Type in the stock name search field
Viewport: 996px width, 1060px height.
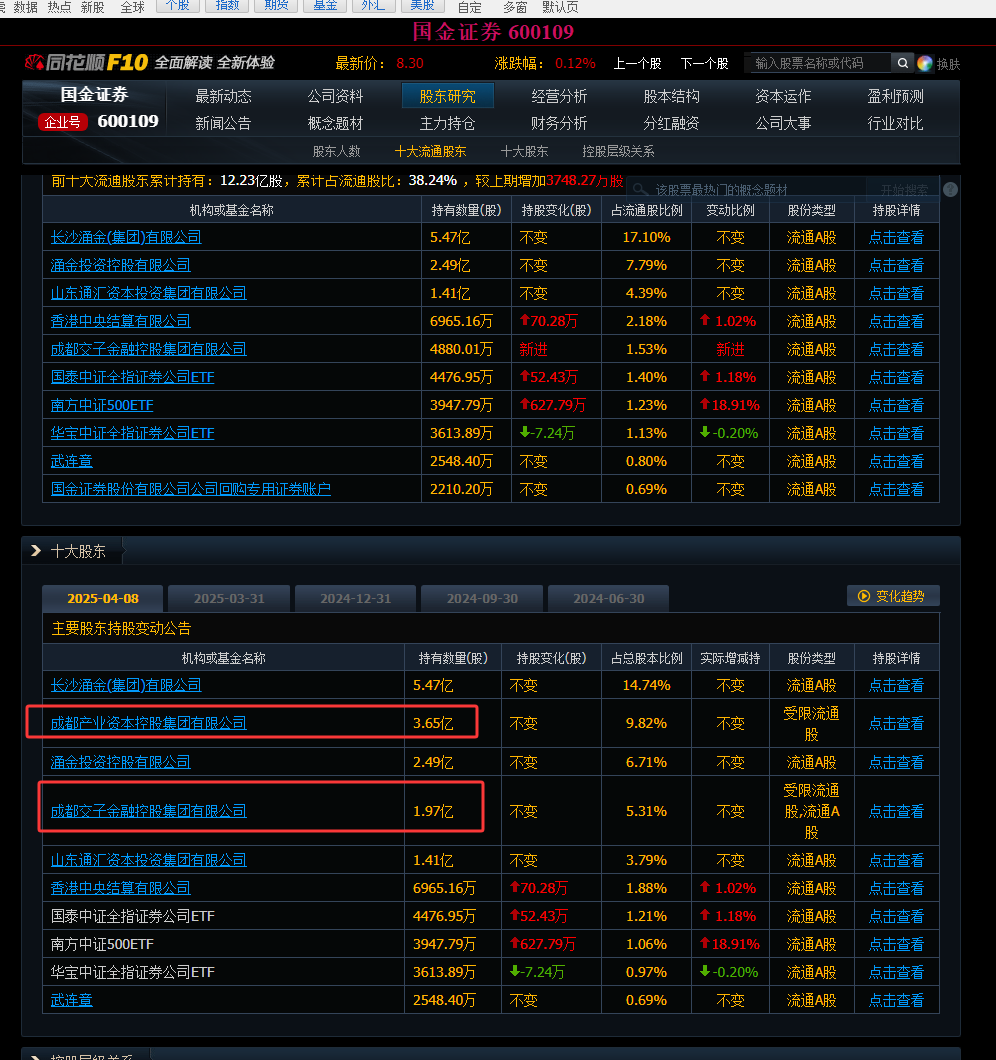pyautogui.click(x=819, y=63)
